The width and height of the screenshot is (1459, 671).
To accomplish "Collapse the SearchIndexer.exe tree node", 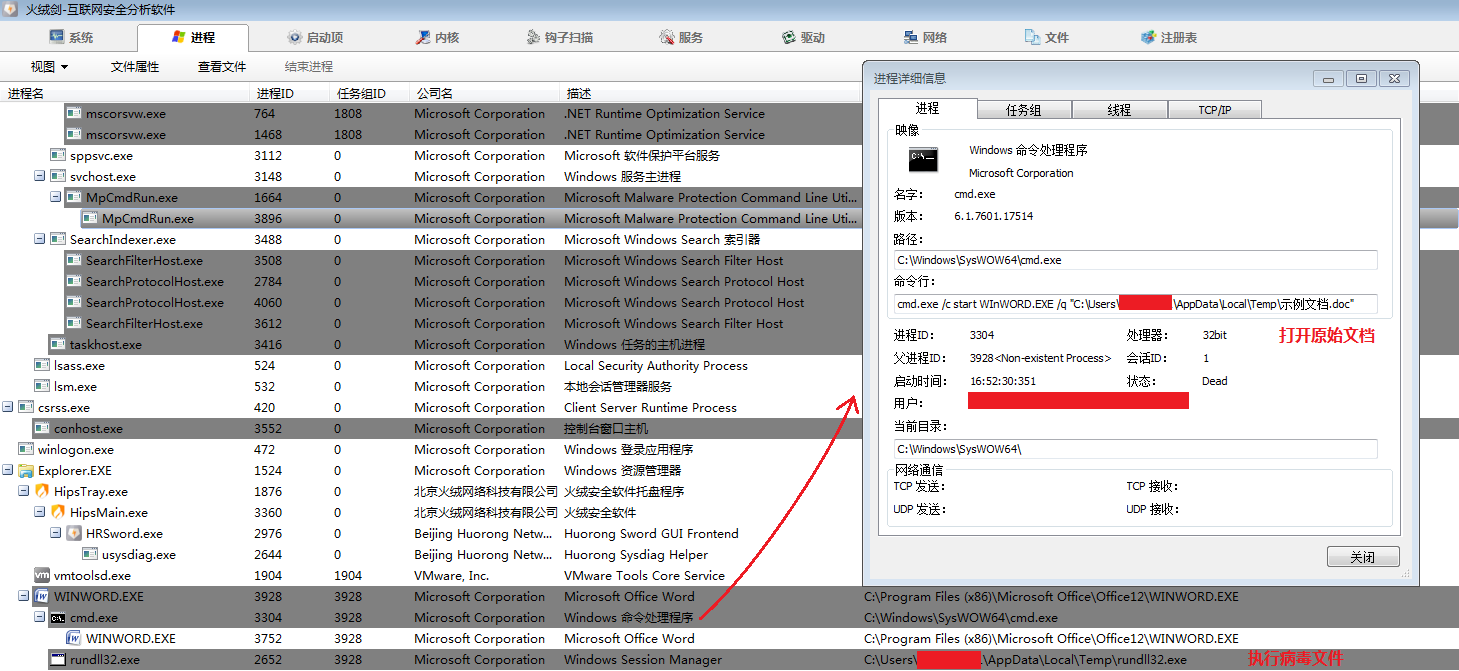I will [x=40, y=240].
